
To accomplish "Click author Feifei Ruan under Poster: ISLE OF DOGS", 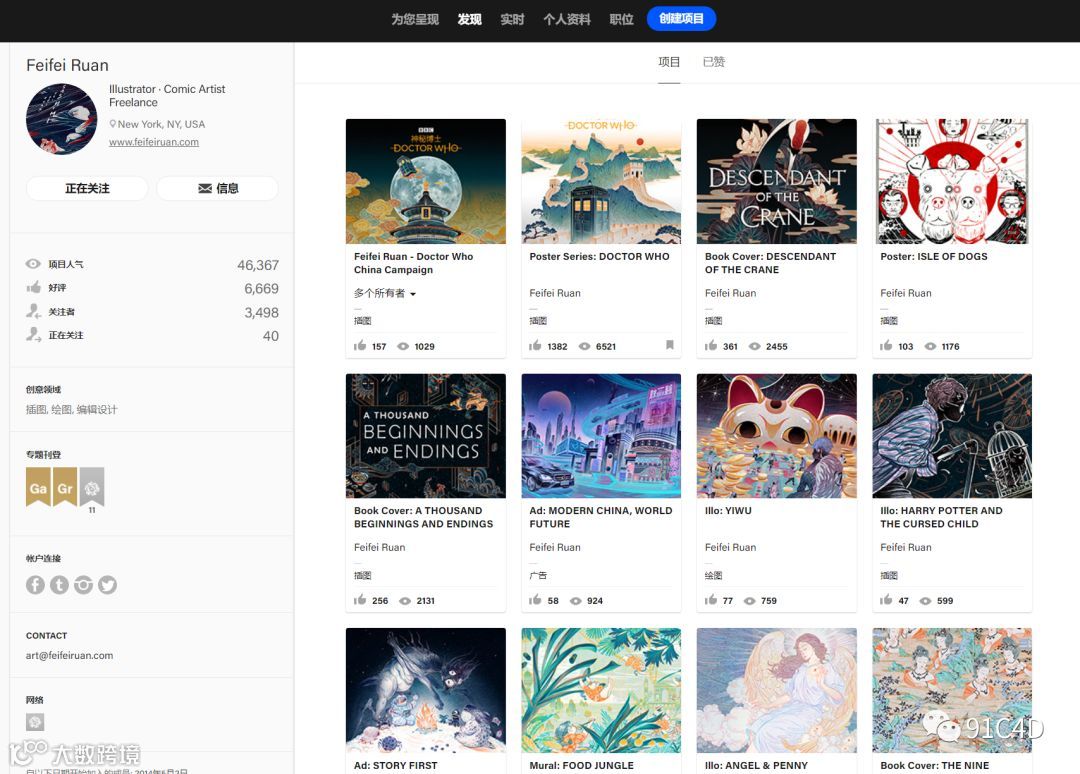I will [x=906, y=293].
